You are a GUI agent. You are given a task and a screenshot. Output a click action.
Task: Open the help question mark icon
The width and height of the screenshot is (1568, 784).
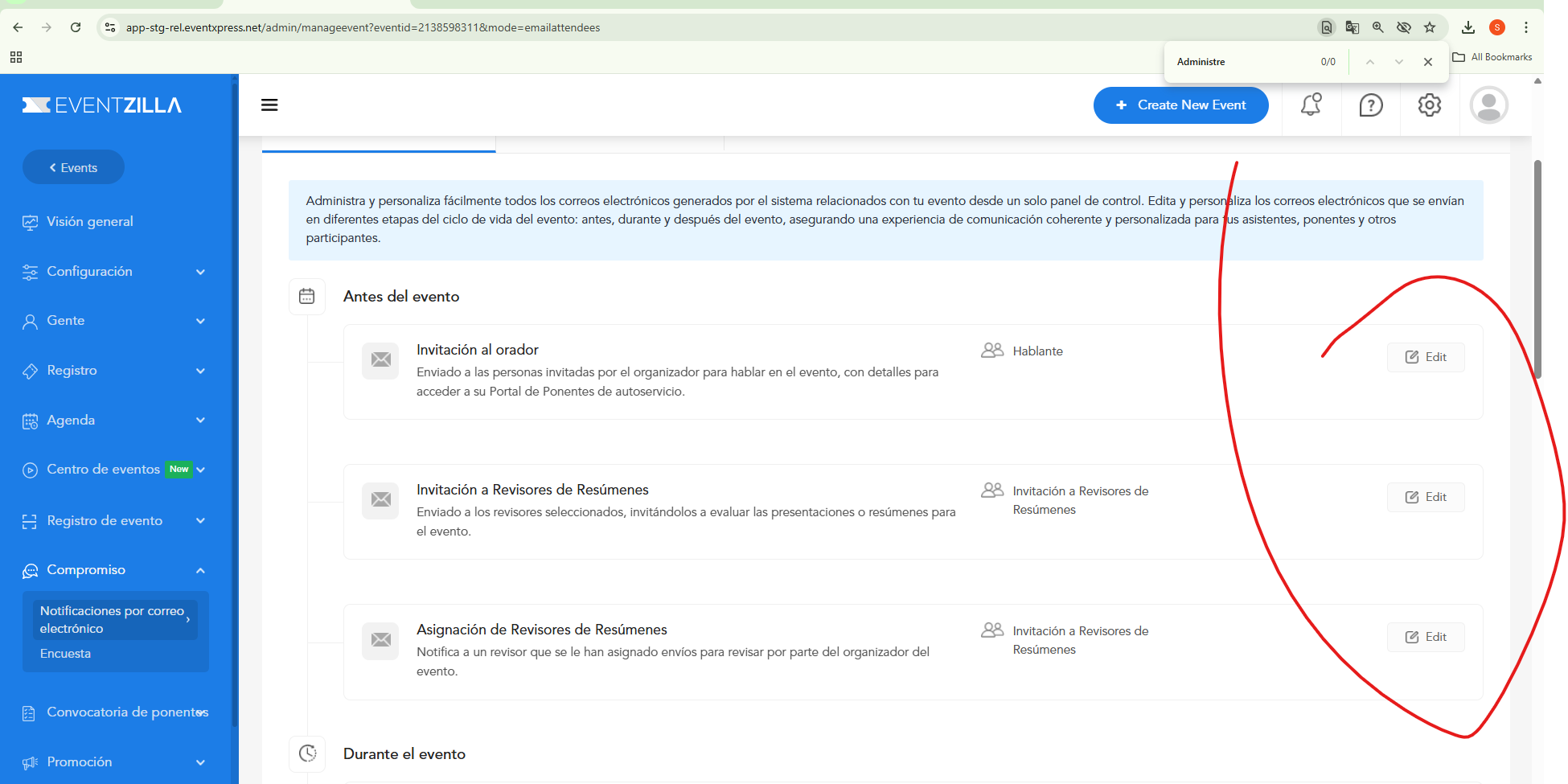pyautogui.click(x=1371, y=105)
